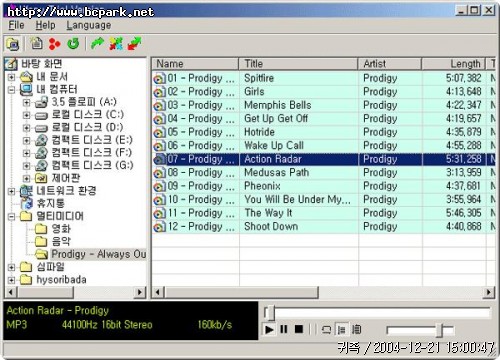Viewport: 500px width, 360px height.
Task: Pause playback with the Pause button
Action: coord(284,330)
